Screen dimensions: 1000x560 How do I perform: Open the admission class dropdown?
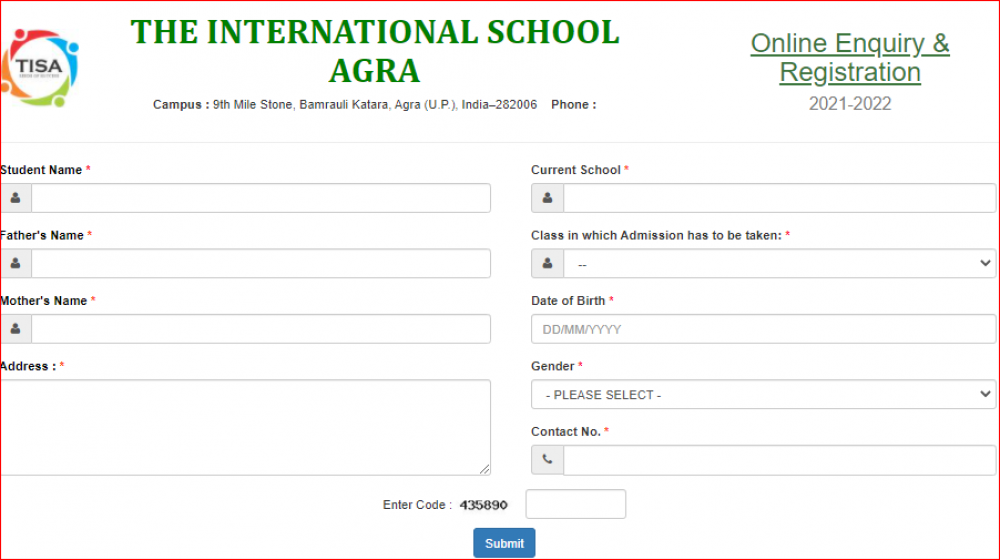point(779,264)
